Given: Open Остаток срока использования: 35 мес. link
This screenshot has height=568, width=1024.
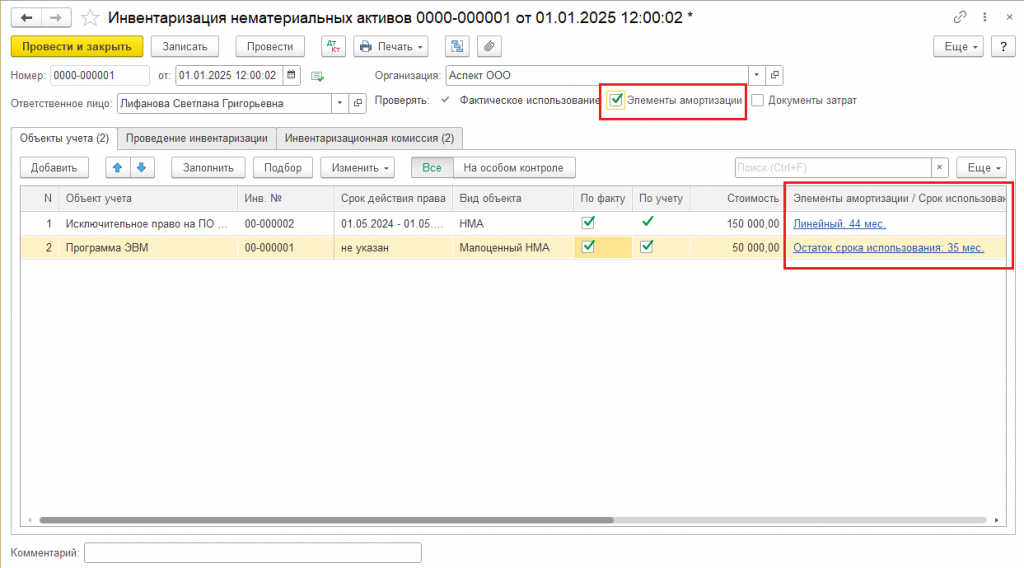Looking at the screenshot, I should click(888, 247).
